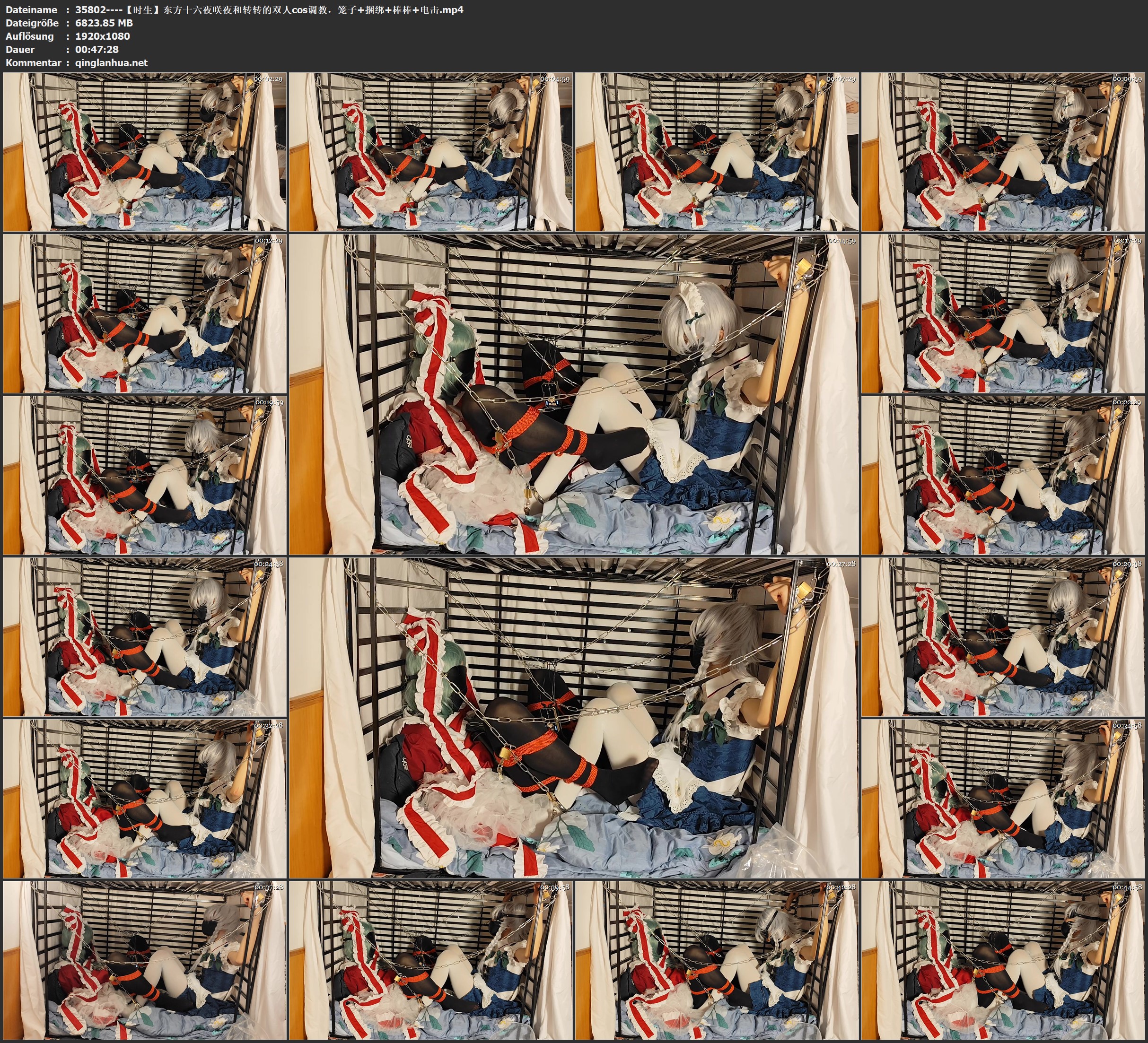1148x1043 pixels.
Task: Open the large frame at 00:14:59
Action: 574,394
